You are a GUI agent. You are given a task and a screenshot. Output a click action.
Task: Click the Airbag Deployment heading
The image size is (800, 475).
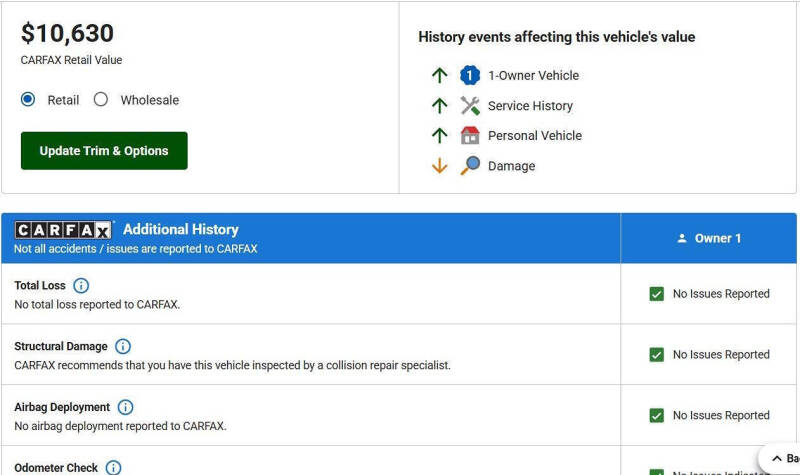tap(62, 407)
